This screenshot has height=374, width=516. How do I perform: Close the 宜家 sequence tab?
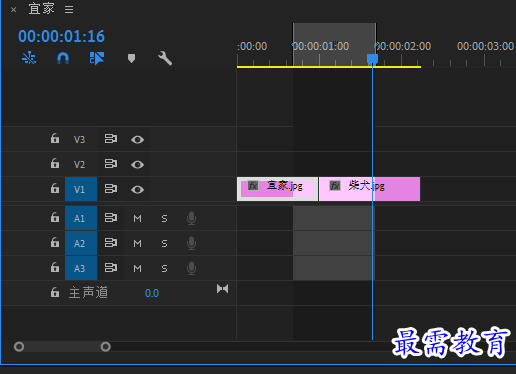pyautogui.click(x=13, y=10)
